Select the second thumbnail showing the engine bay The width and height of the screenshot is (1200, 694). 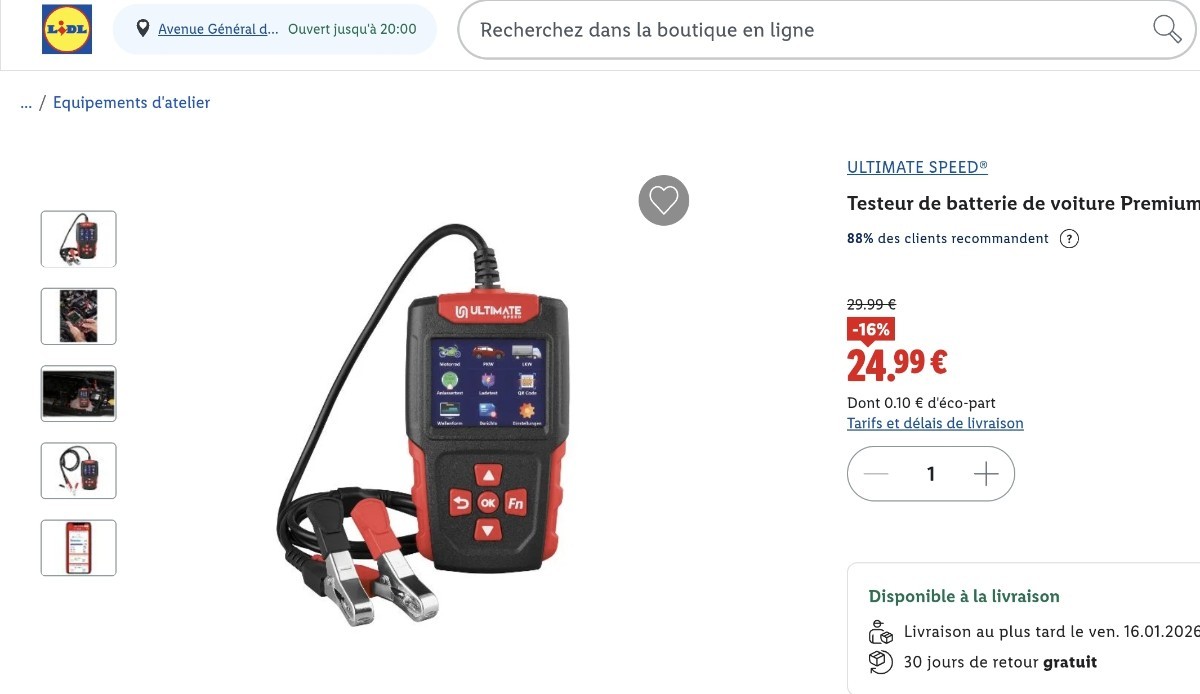click(78, 316)
